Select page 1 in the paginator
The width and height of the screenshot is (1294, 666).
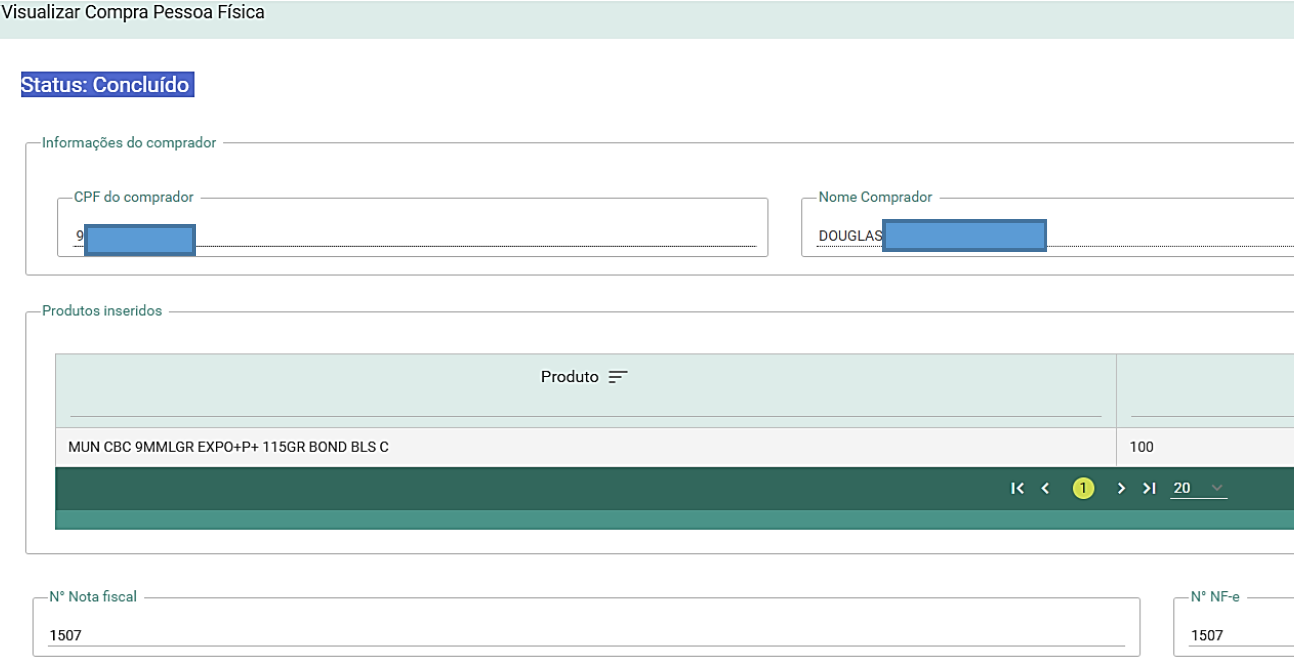(1083, 488)
